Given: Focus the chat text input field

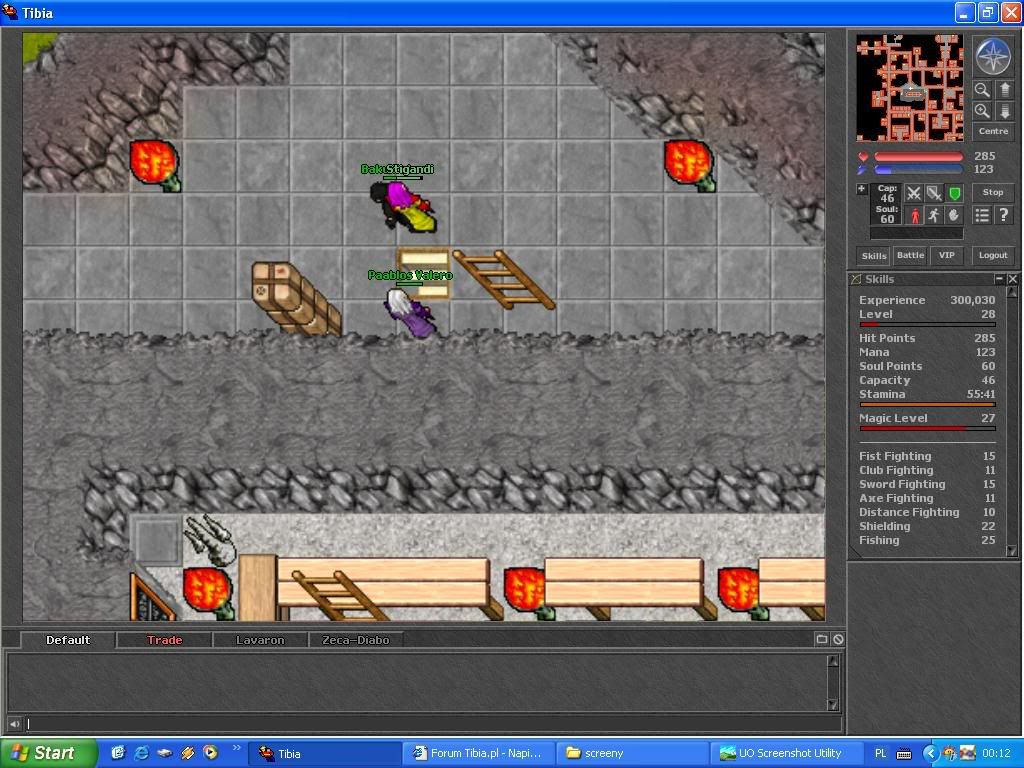Looking at the screenshot, I should pos(432,724).
